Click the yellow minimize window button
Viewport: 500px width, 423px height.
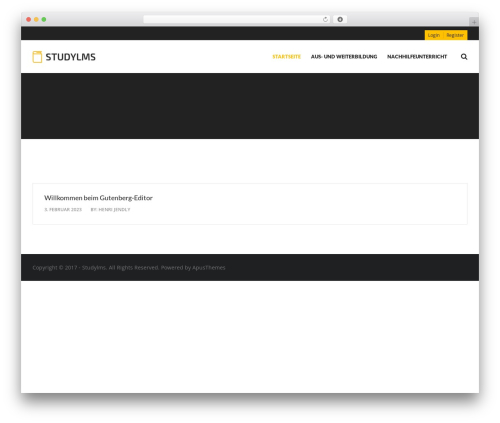coord(36,19)
